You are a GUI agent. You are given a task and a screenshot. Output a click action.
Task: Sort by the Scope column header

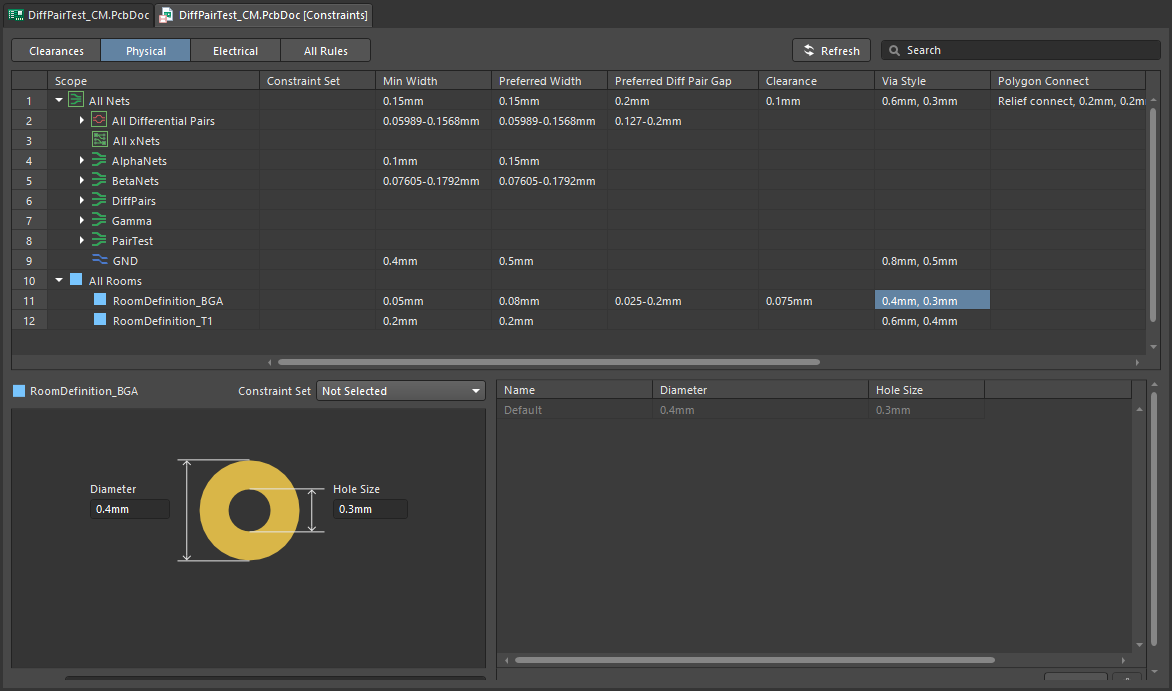[x=153, y=81]
